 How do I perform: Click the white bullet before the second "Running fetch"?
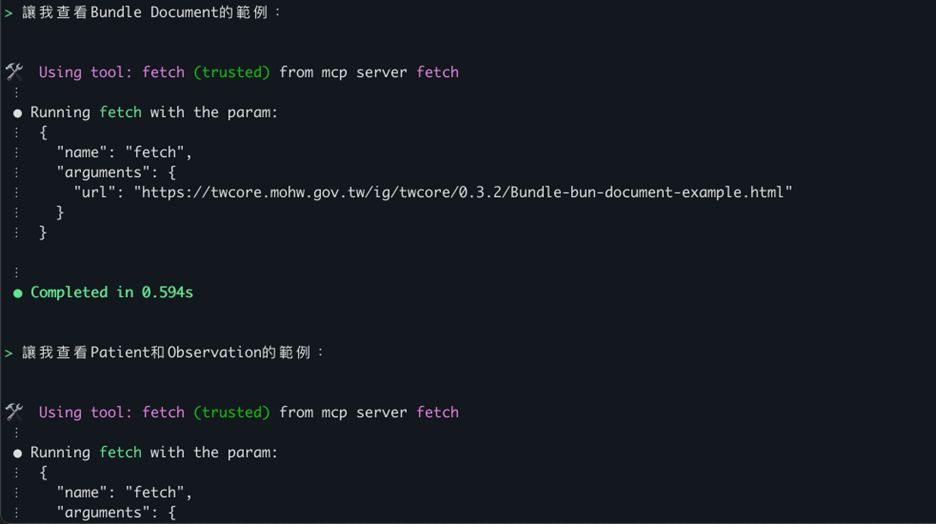[18, 453]
